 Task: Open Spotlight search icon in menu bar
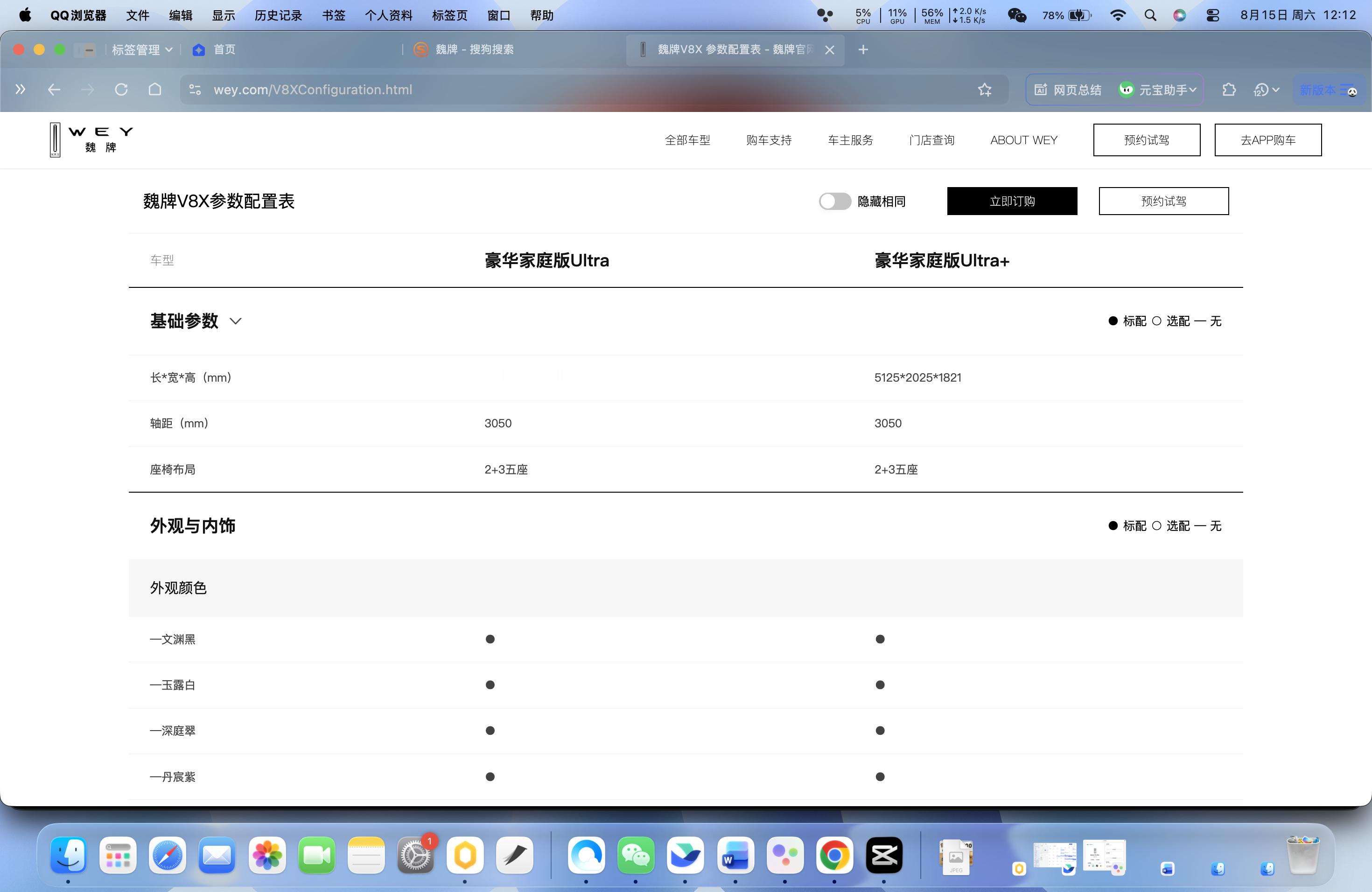(x=1150, y=15)
